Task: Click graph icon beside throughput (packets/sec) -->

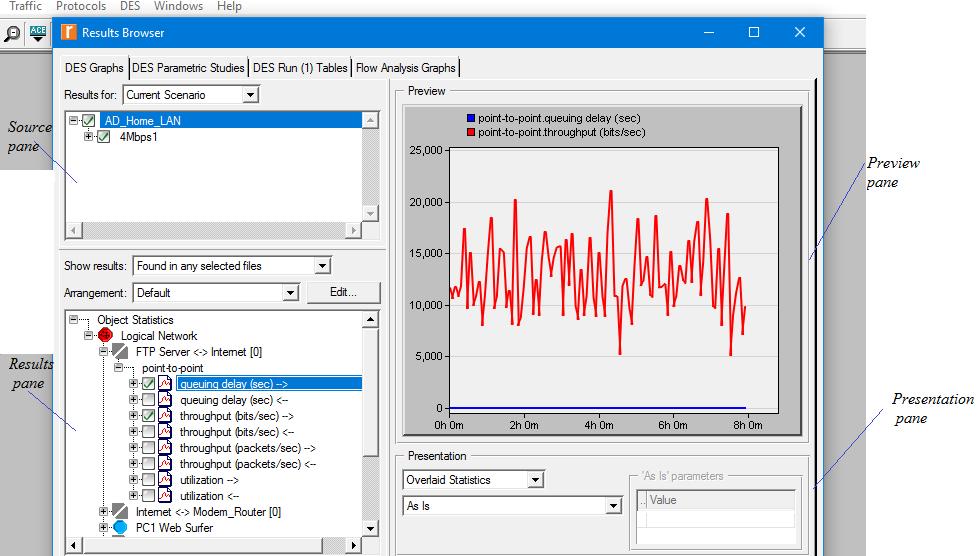Action: (x=165, y=448)
